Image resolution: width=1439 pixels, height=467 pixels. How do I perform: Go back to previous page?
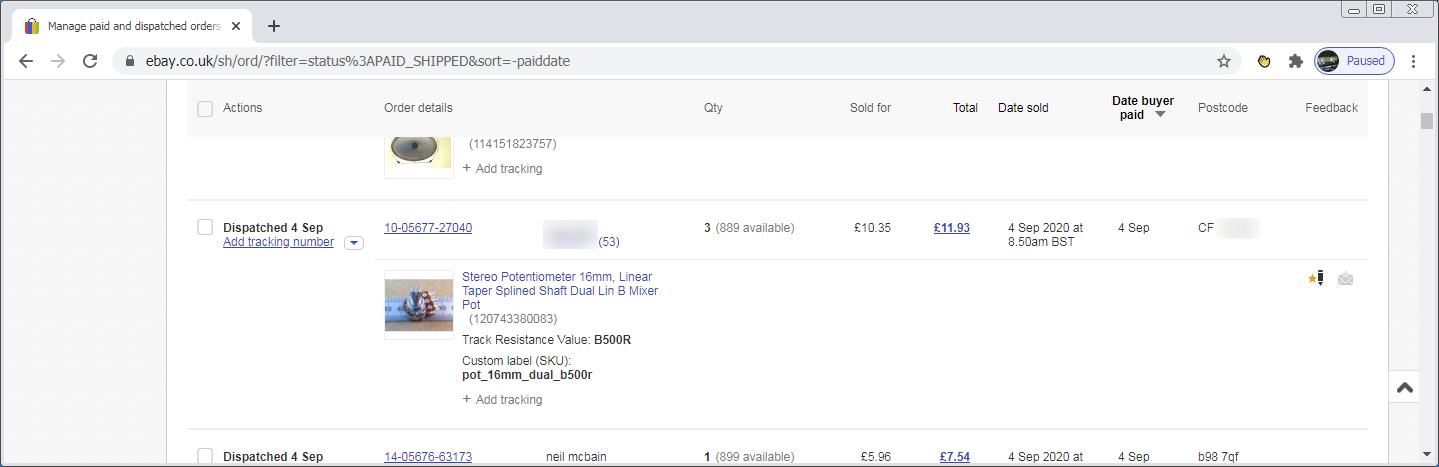(26, 61)
